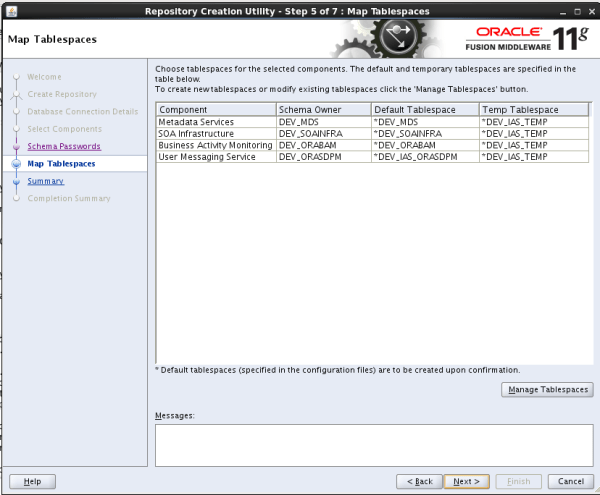Click inside the Messages text area
Viewport: 600px width, 495px height.
(372, 444)
